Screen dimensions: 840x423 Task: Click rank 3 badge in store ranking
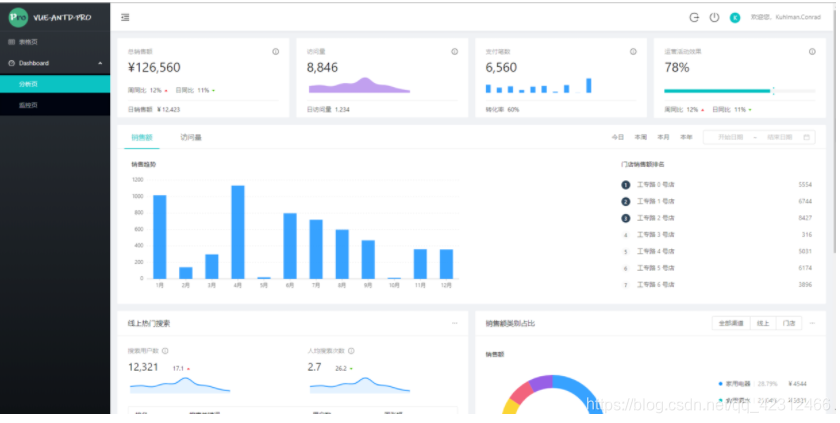[625, 218]
